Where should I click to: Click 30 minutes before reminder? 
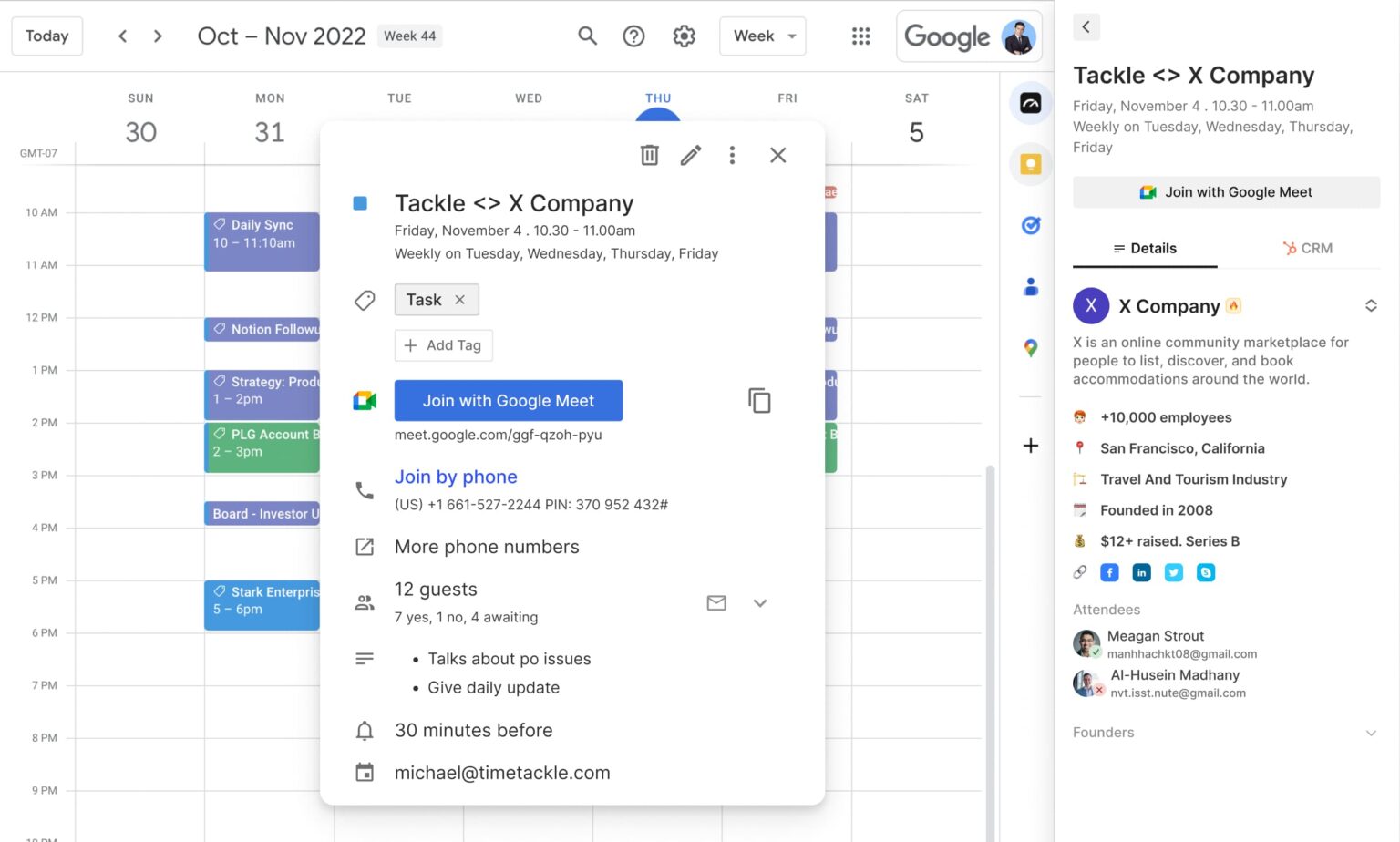point(474,731)
